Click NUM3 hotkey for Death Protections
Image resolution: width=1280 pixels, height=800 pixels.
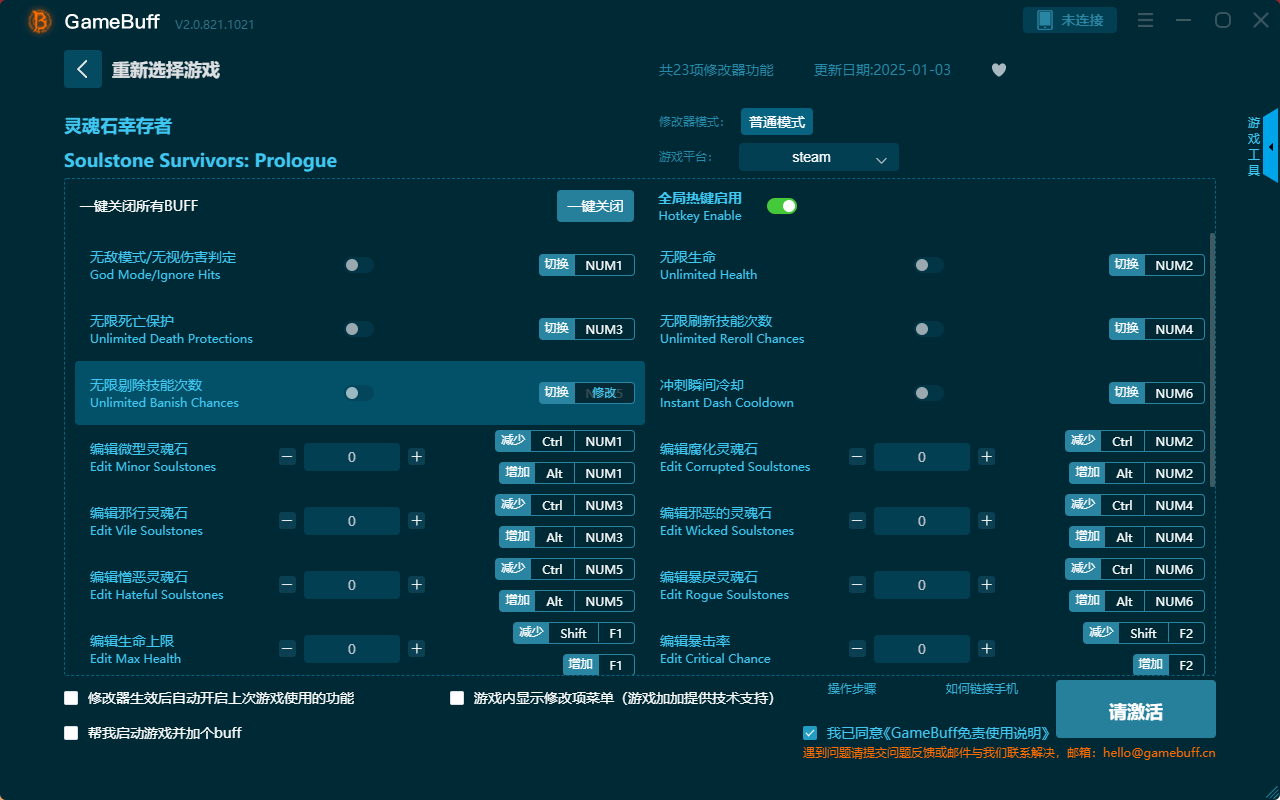(604, 329)
